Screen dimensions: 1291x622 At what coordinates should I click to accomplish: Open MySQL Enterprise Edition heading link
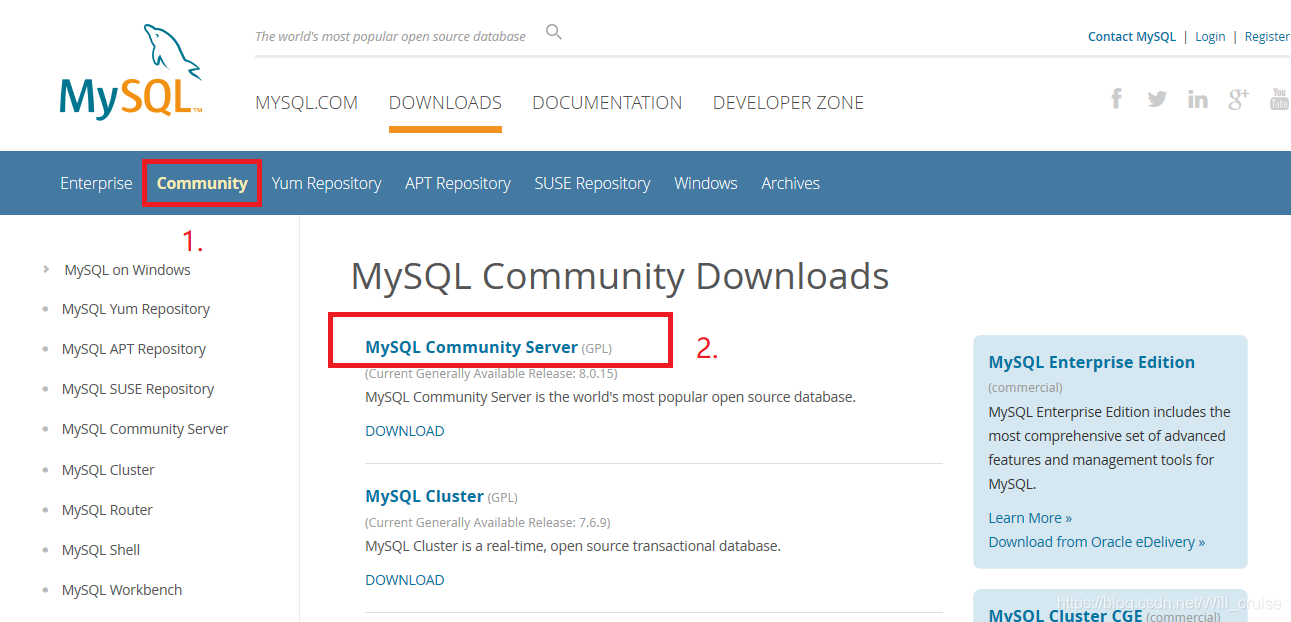pos(1092,362)
